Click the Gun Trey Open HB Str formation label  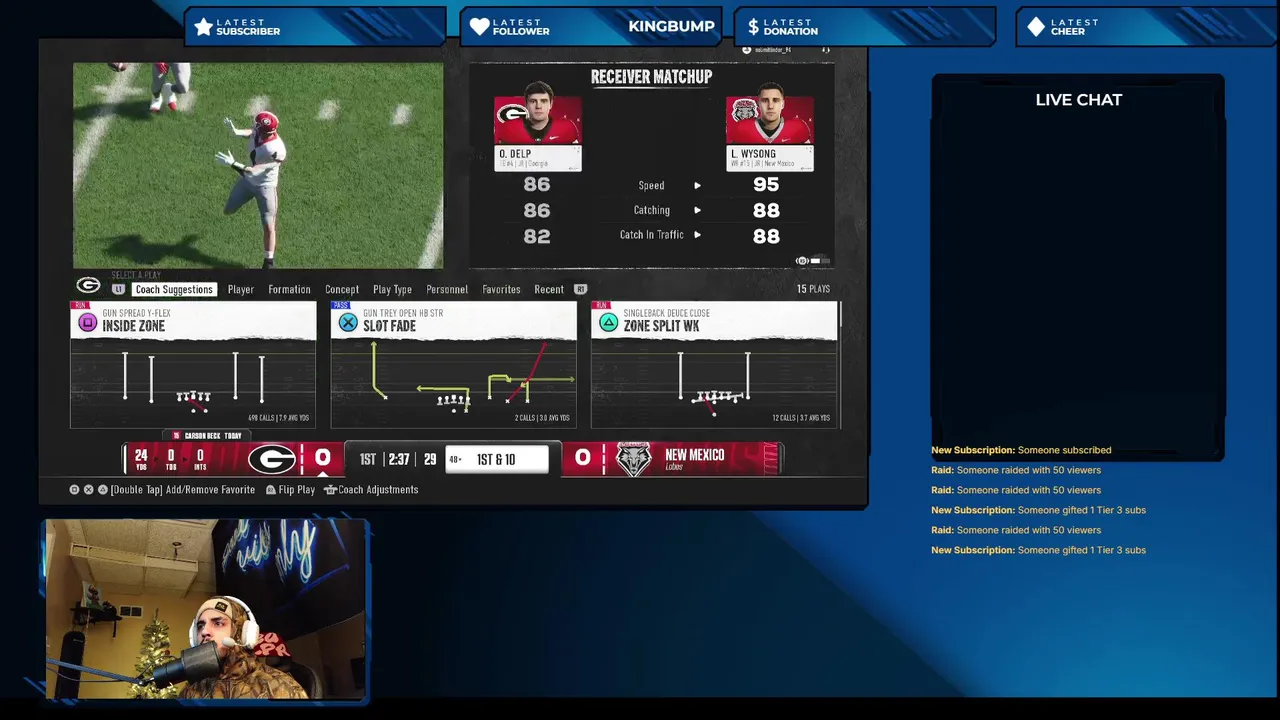pyautogui.click(x=403, y=313)
